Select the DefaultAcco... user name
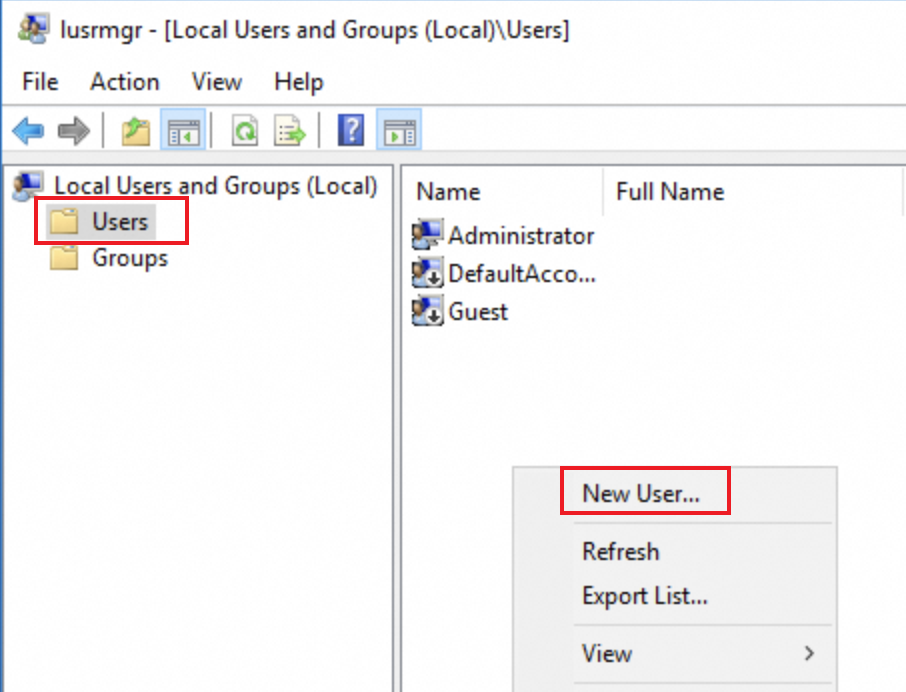Viewport: 906px width, 692px height. (x=522, y=273)
